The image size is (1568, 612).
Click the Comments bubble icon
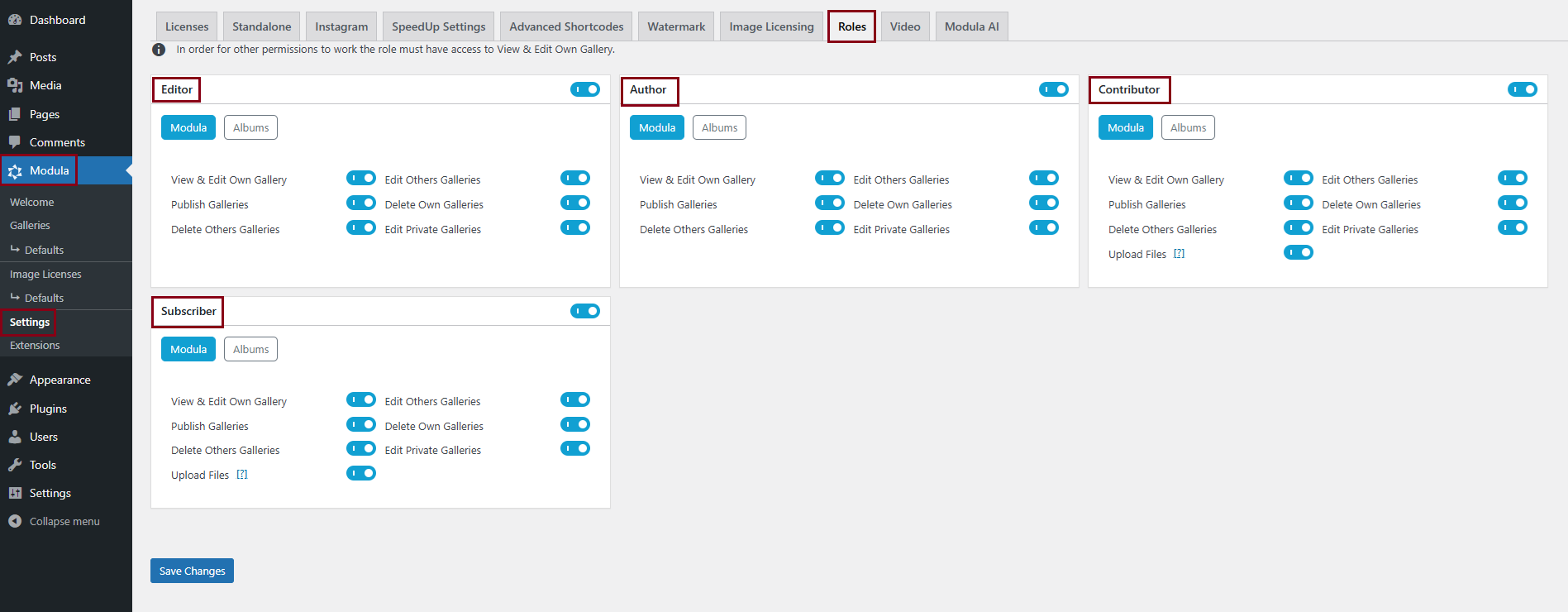click(15, 142)
